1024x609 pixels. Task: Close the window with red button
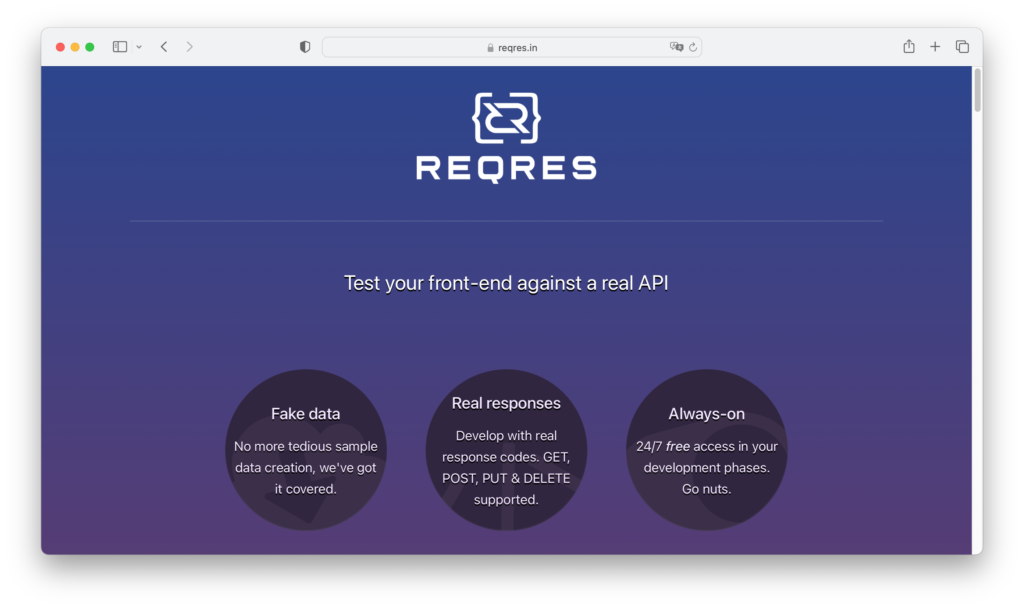(x=60, y=47)
